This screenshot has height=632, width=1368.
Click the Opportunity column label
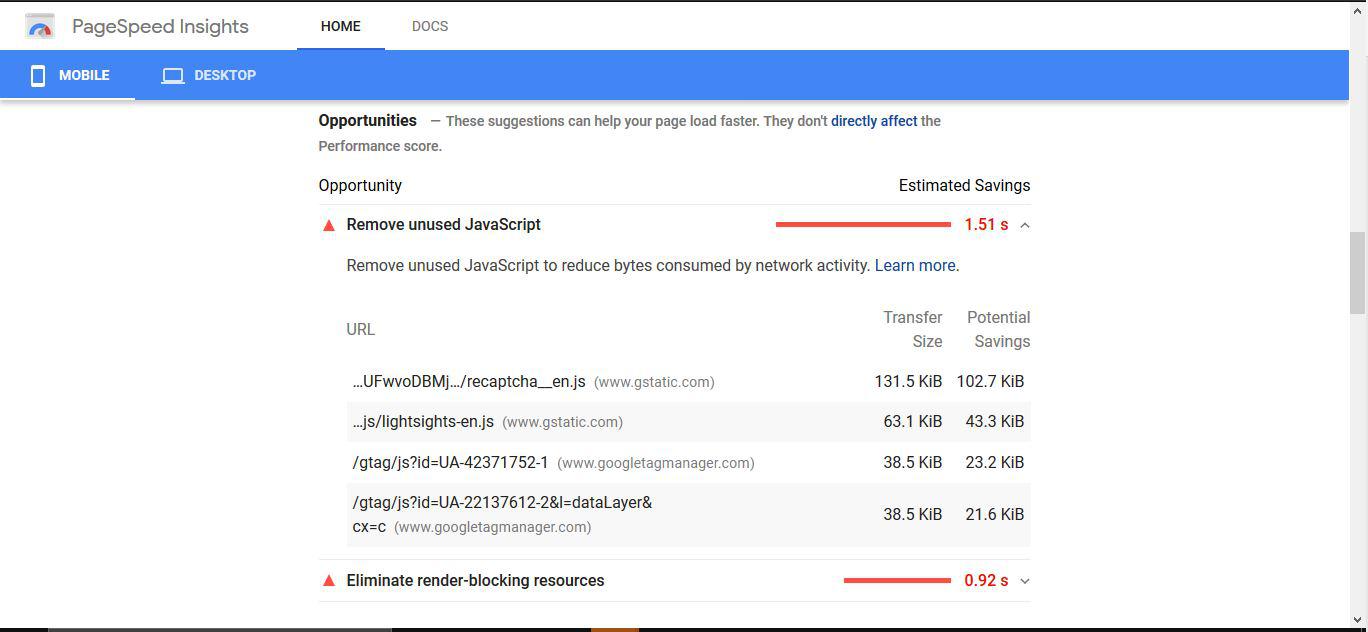(x=360, y=186)
